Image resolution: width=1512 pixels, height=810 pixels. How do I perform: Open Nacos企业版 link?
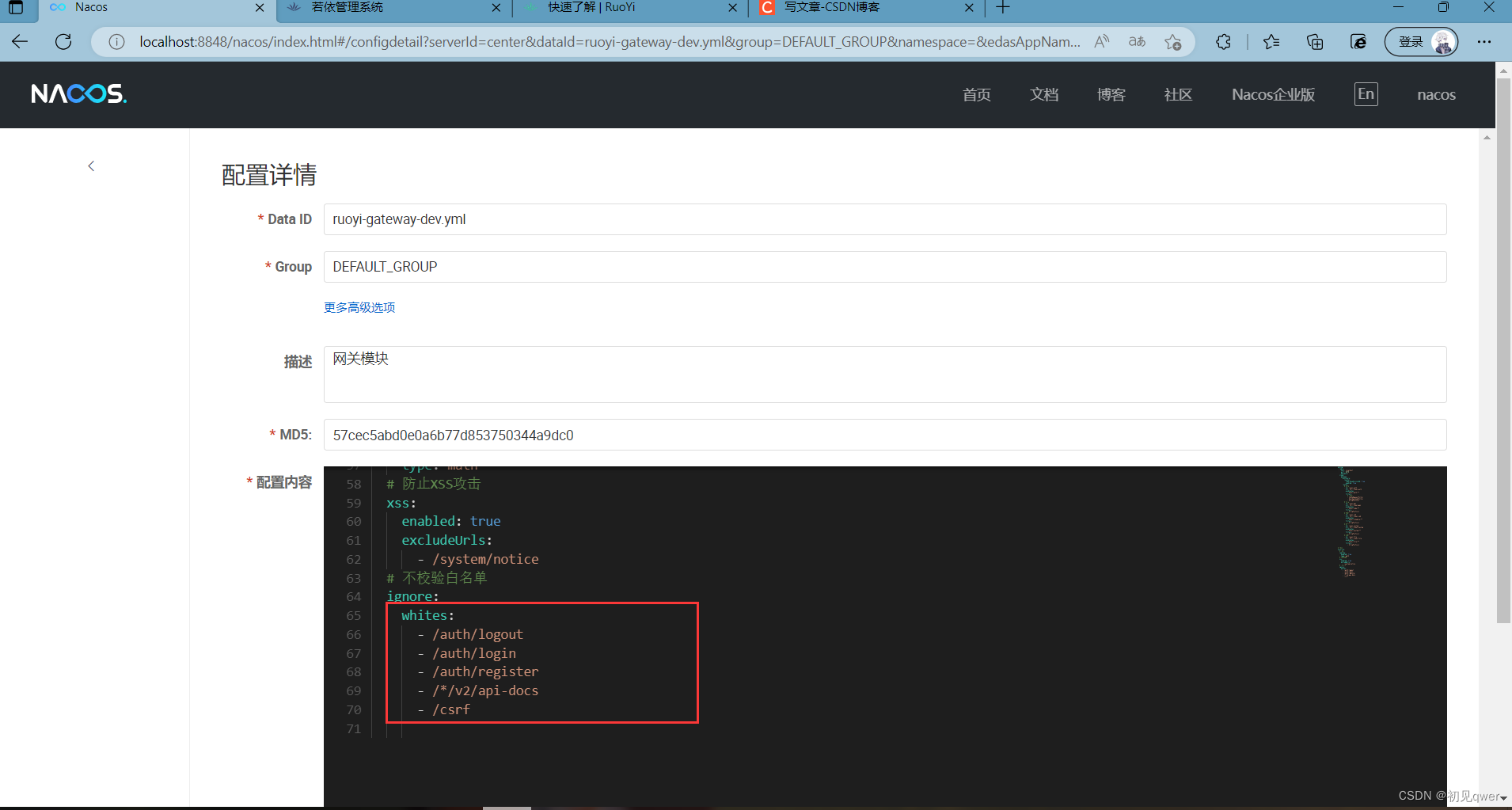pos(1273,95)
